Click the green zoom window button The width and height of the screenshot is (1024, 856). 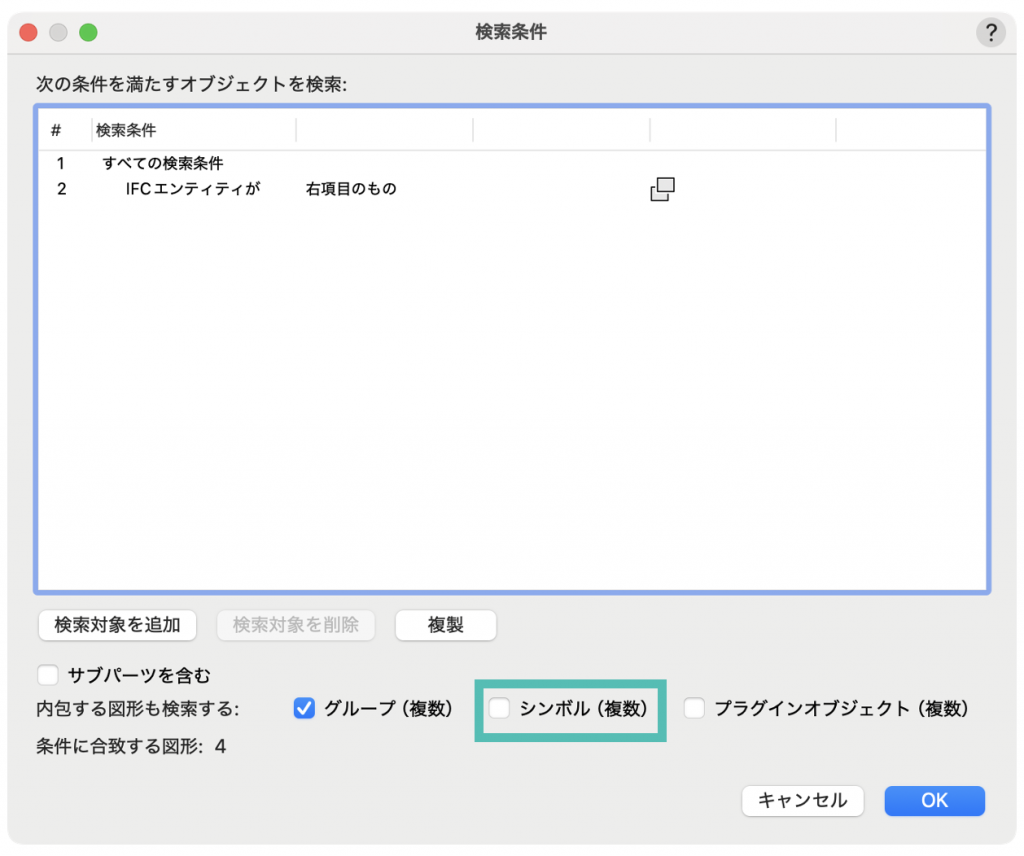coord(88,32)
